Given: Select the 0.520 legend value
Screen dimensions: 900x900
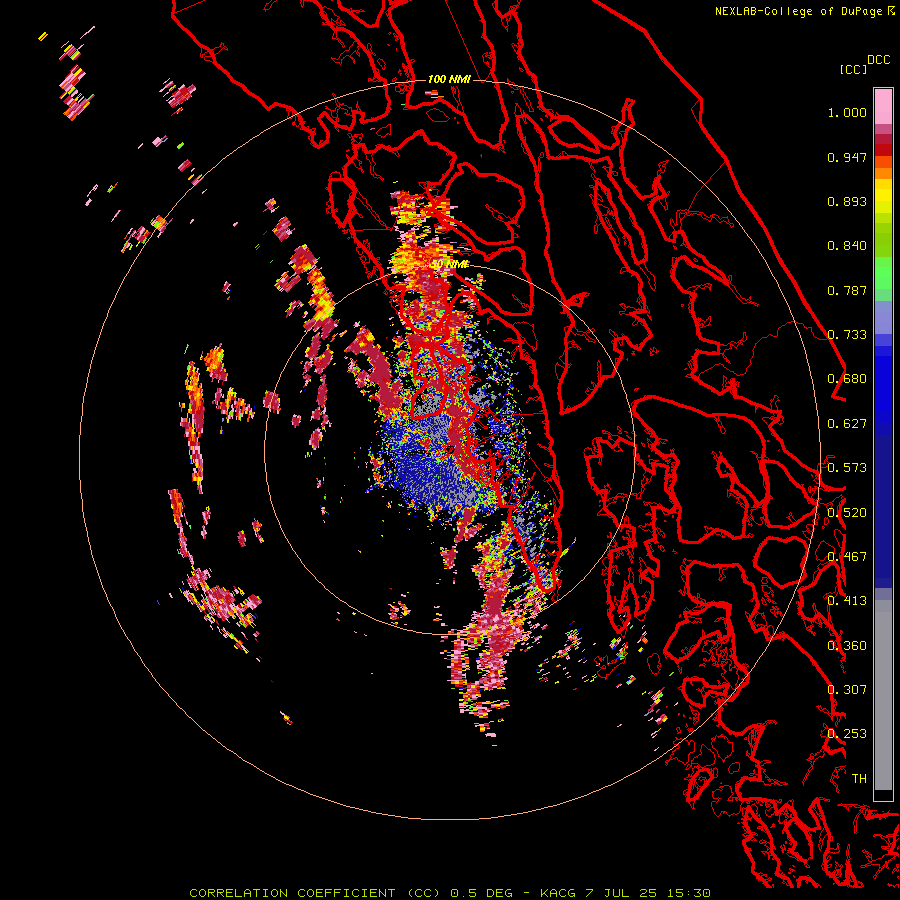Looking at the screenshot, I should 847,512.
